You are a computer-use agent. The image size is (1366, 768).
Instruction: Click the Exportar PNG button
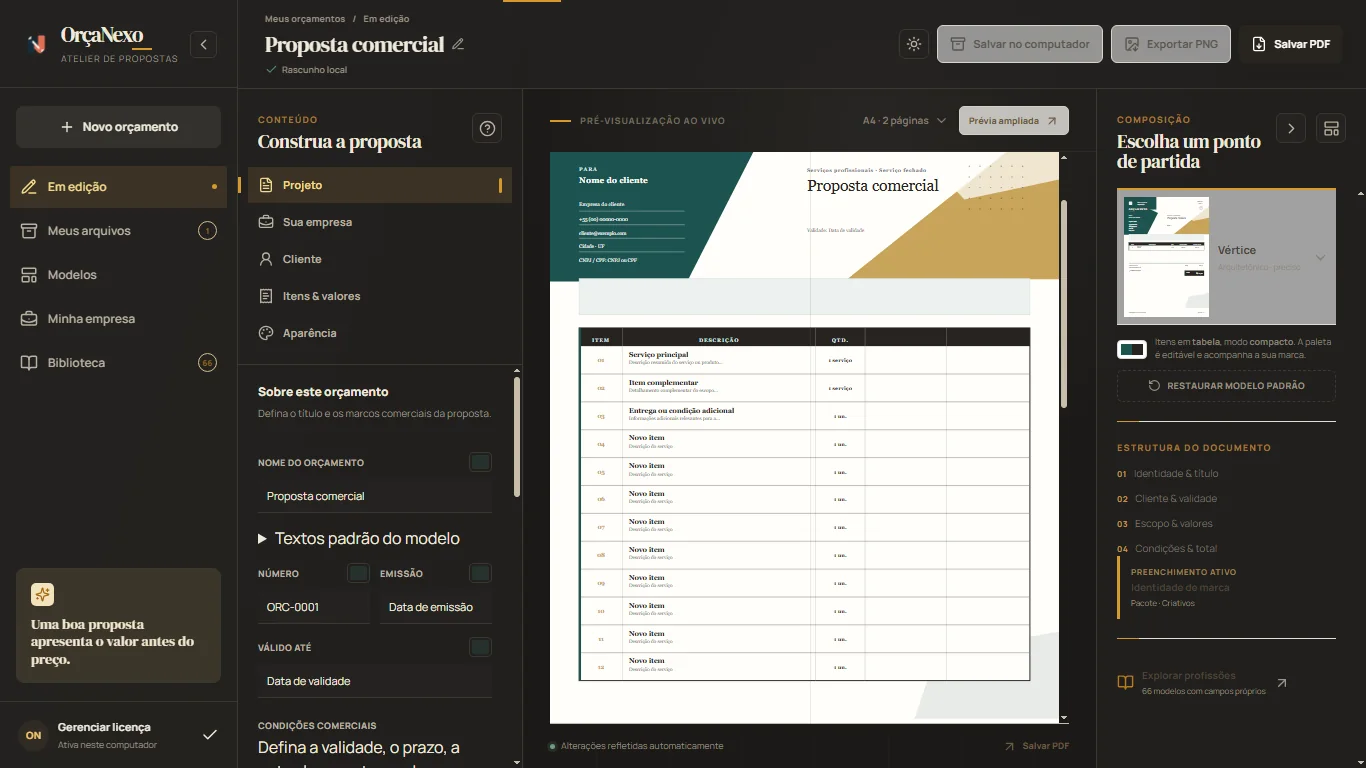click(1171, 44)
